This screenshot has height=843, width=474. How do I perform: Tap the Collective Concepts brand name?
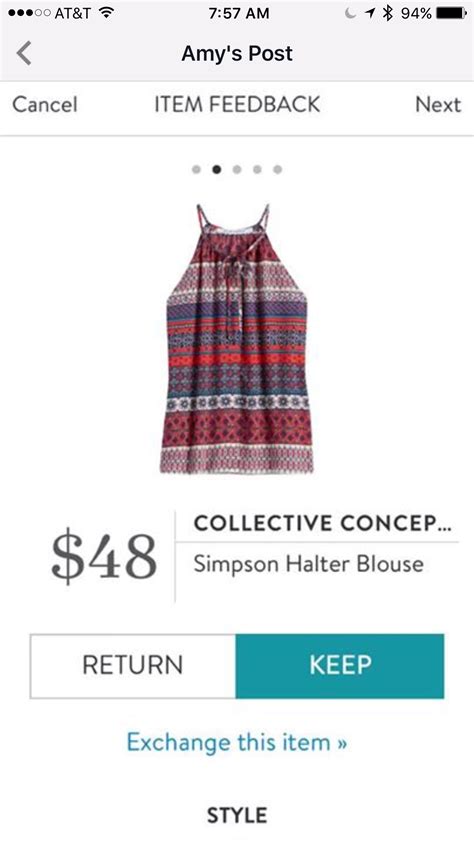pos(323,523)
